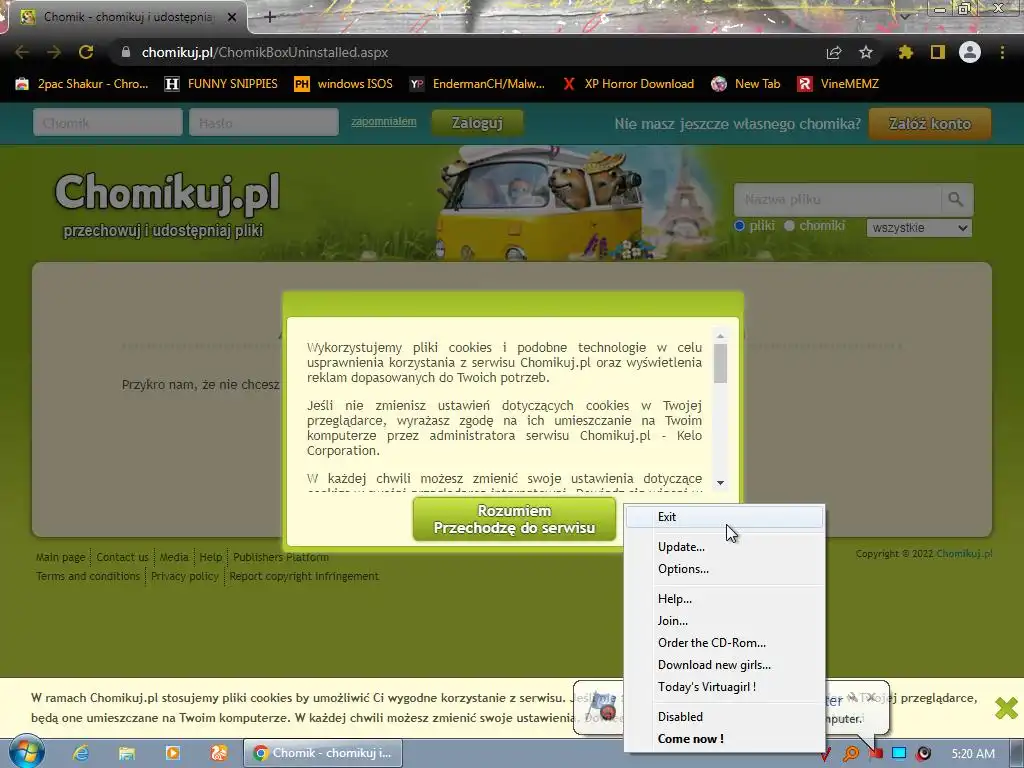Image resolution: width=1024 pixels, height=768 pixels.
Task: Click the webcam-like tray icon
Action: (x=923, y=753)
